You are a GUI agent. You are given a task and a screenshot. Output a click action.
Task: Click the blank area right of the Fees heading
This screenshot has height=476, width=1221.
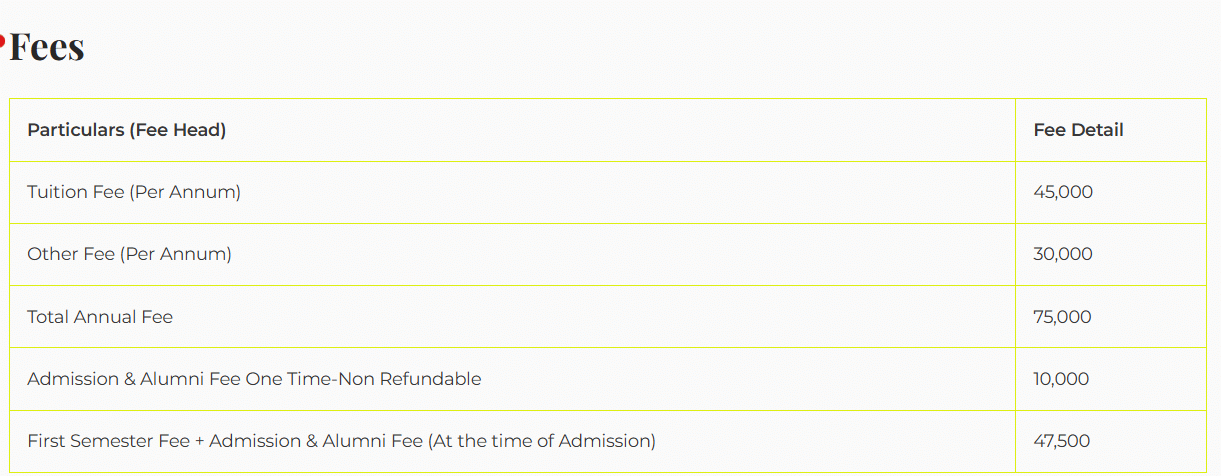point(600,47)
